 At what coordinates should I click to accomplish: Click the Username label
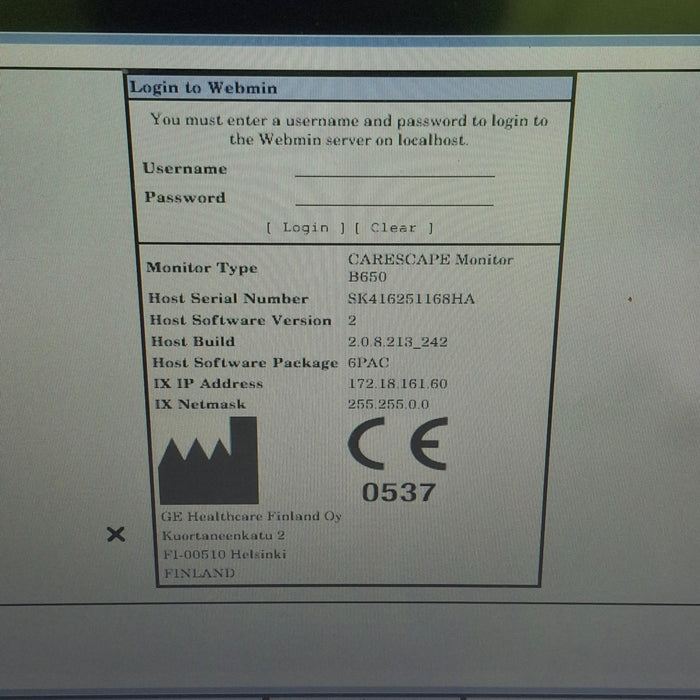coord(185,169)
